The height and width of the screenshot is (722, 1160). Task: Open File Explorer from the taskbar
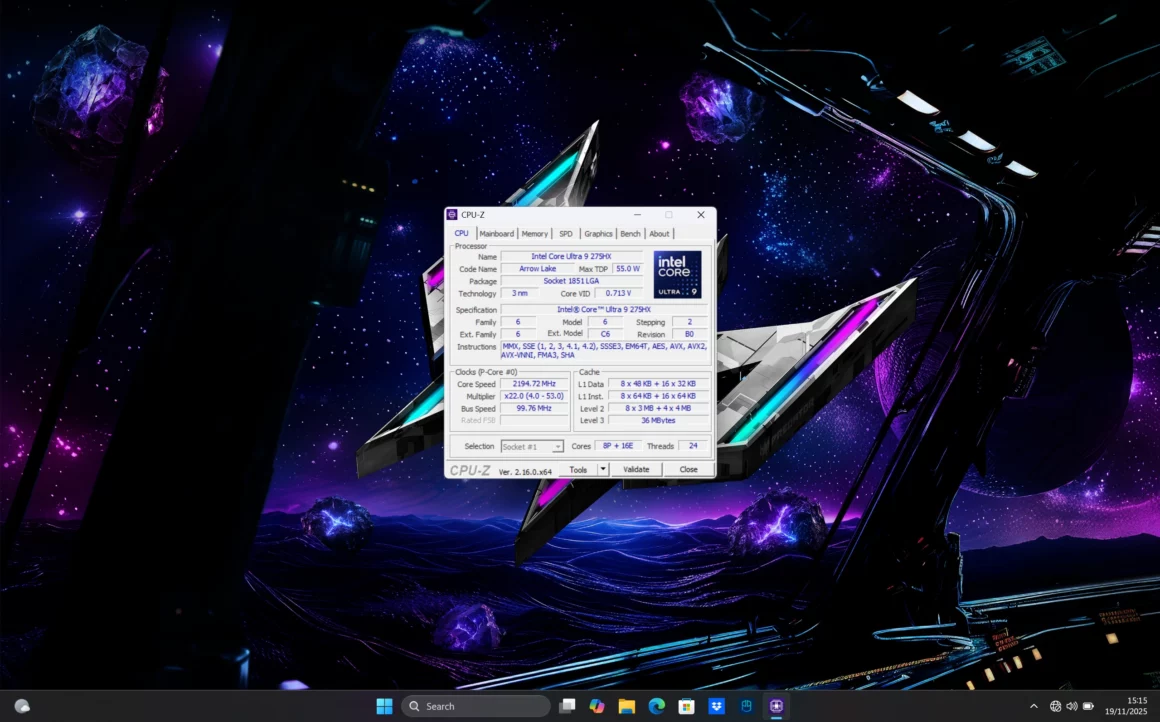pos(627,705)
